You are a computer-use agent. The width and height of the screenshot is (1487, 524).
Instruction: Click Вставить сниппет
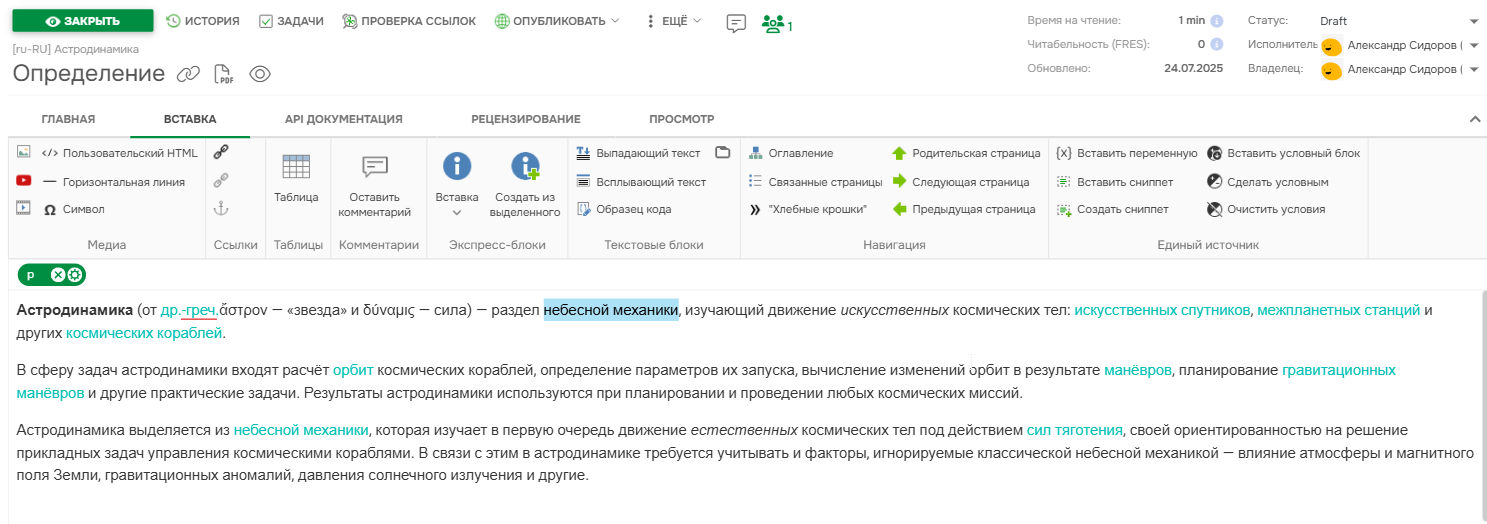1115,182
